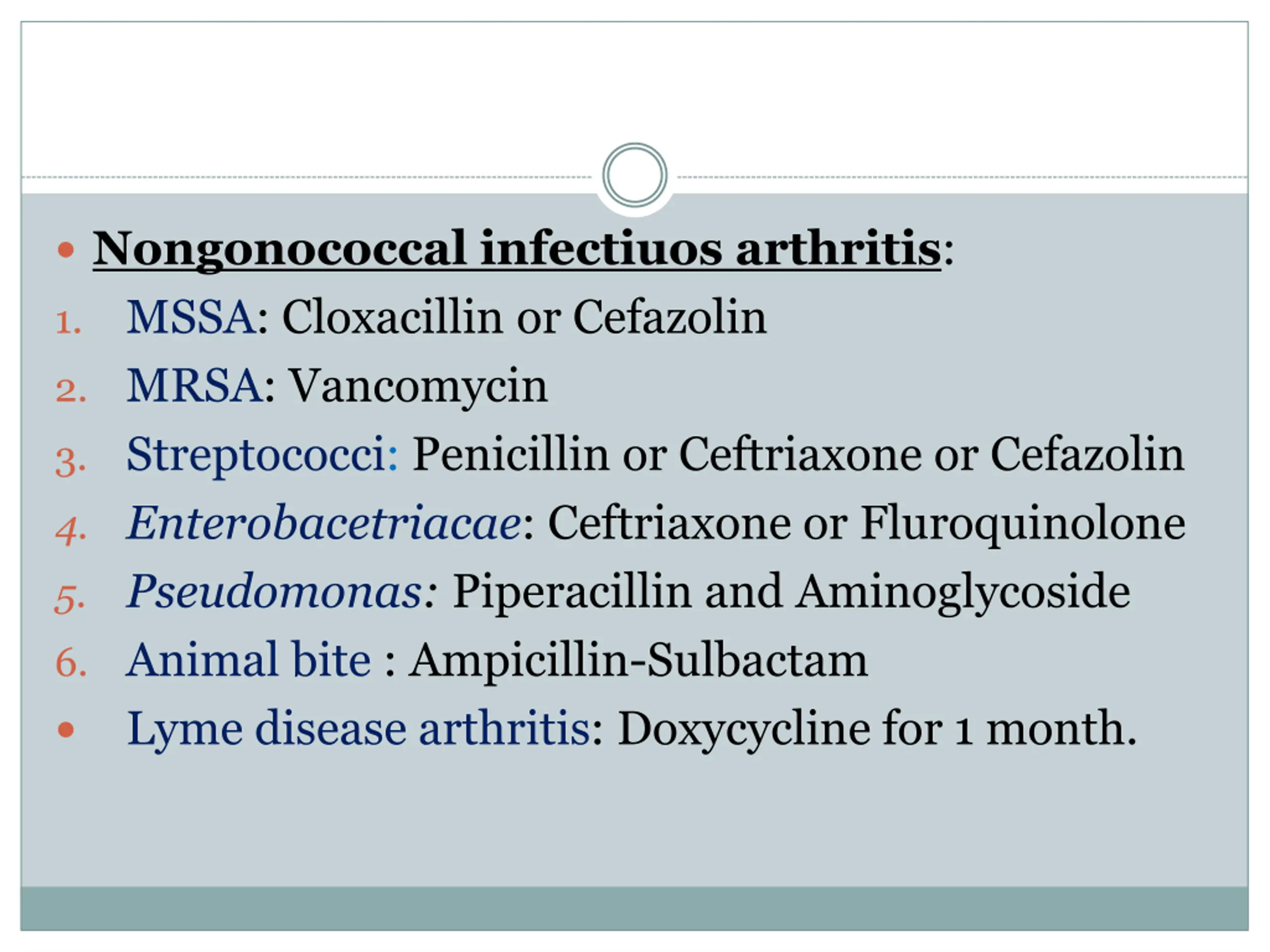Image resolution: width=1270 pixels, height=952 pixels.
Task: Click the list number 2 marker
Action: [70, 391]
